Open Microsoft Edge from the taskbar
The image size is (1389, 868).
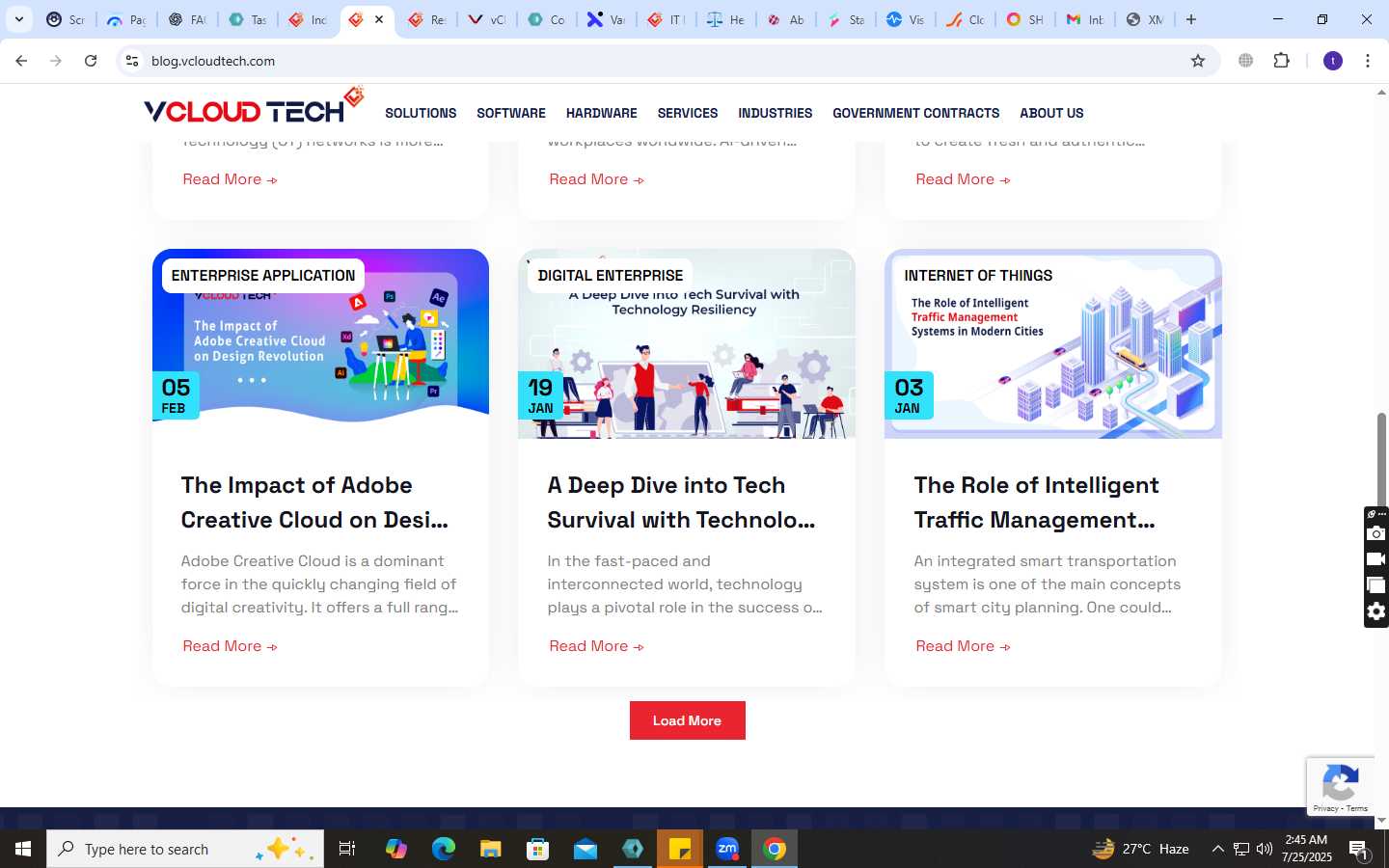click(443, 849)
